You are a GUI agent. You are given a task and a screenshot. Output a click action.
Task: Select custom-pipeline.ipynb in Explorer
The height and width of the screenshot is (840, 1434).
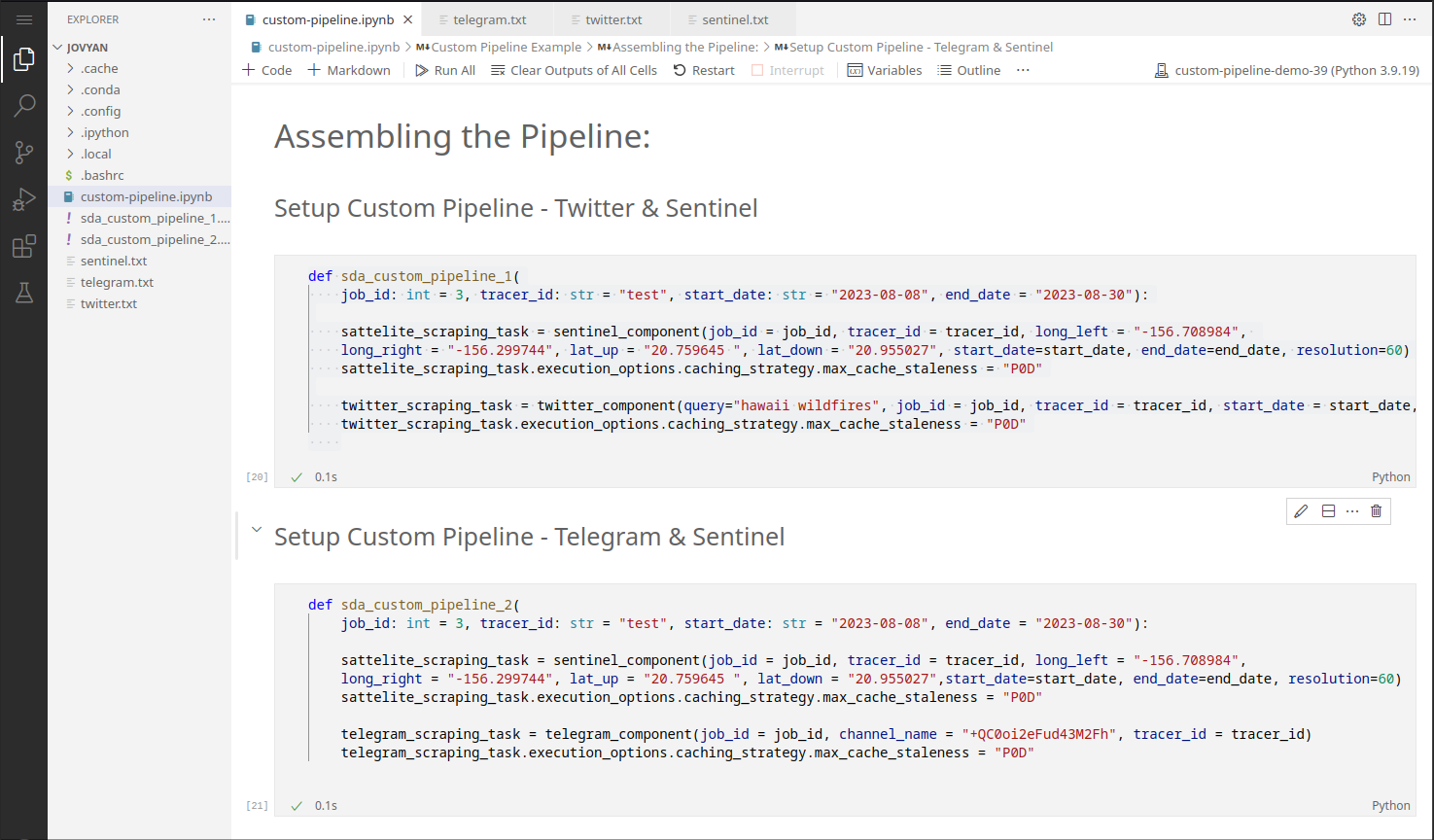click(139, 196)
